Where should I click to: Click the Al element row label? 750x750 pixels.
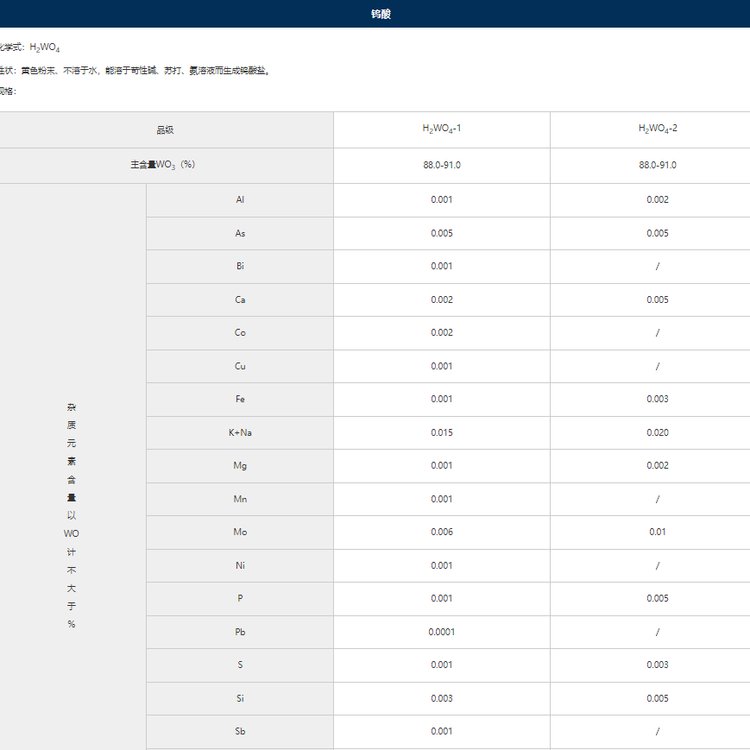[x=240, y=200]
